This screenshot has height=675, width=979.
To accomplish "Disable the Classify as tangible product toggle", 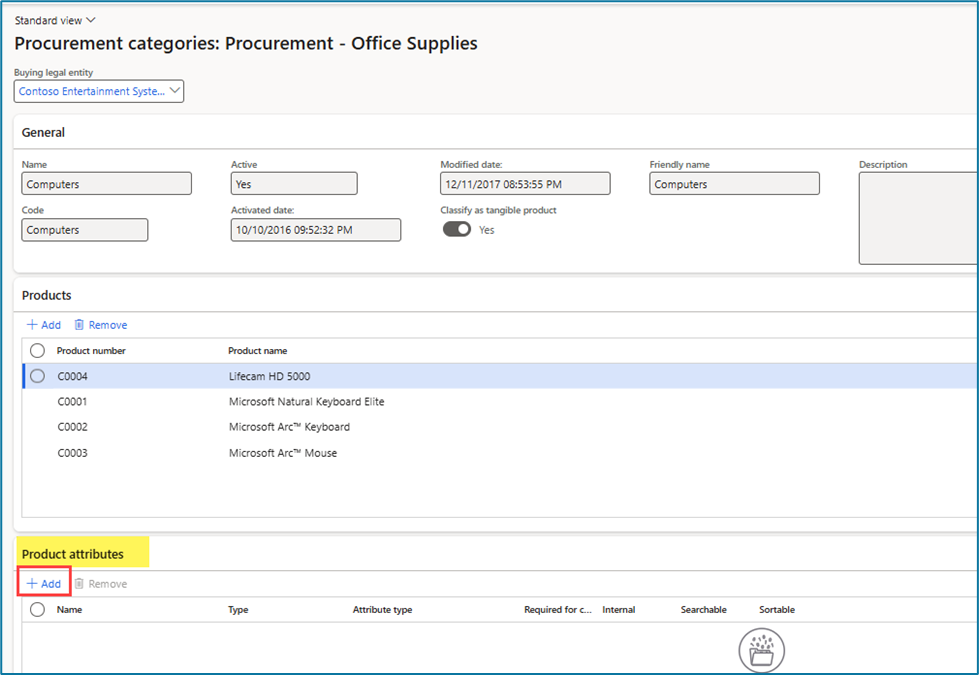I will pyautogui.click(x=456, y=228).
